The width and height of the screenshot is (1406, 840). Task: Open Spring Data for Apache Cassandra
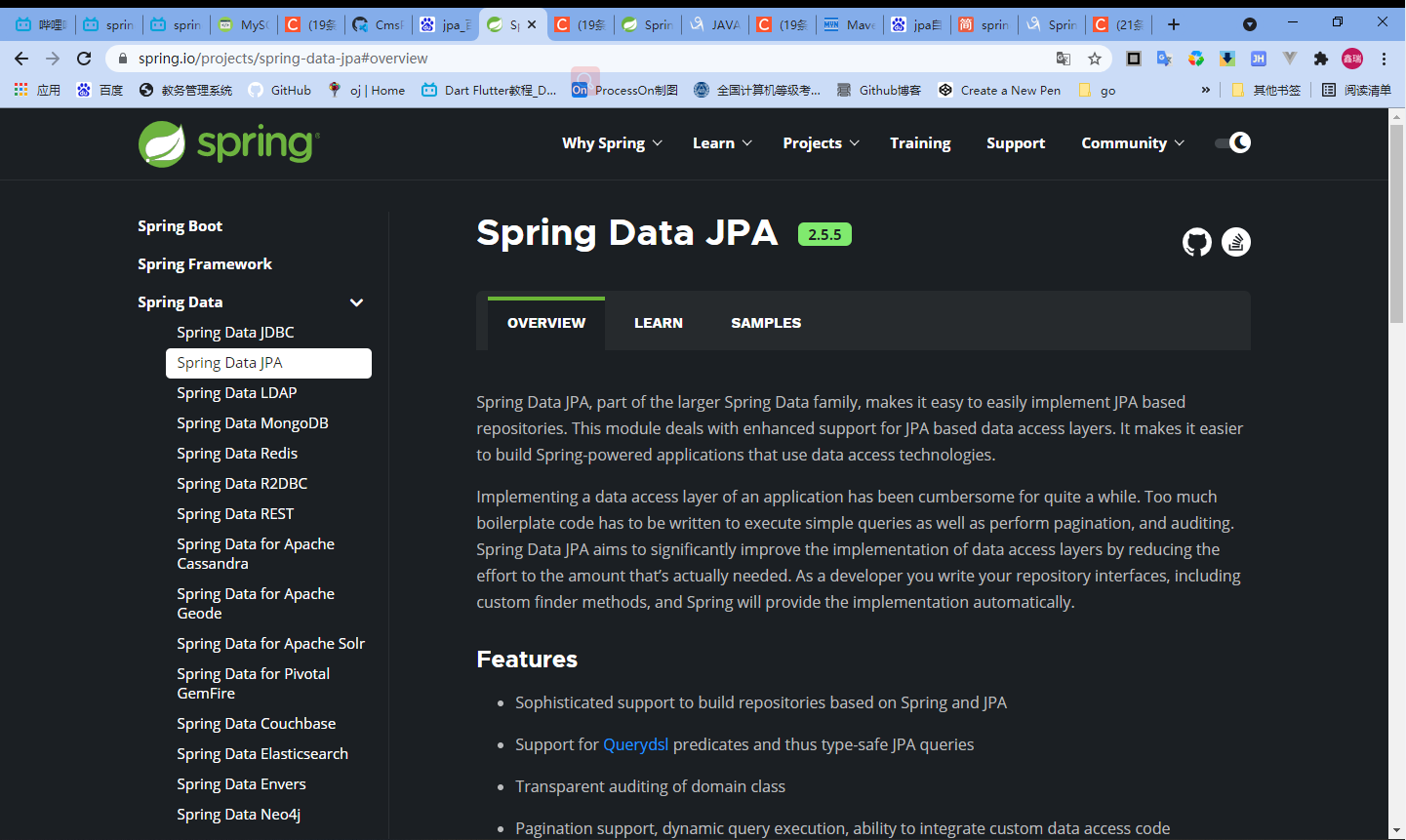[x=256, y=553]
